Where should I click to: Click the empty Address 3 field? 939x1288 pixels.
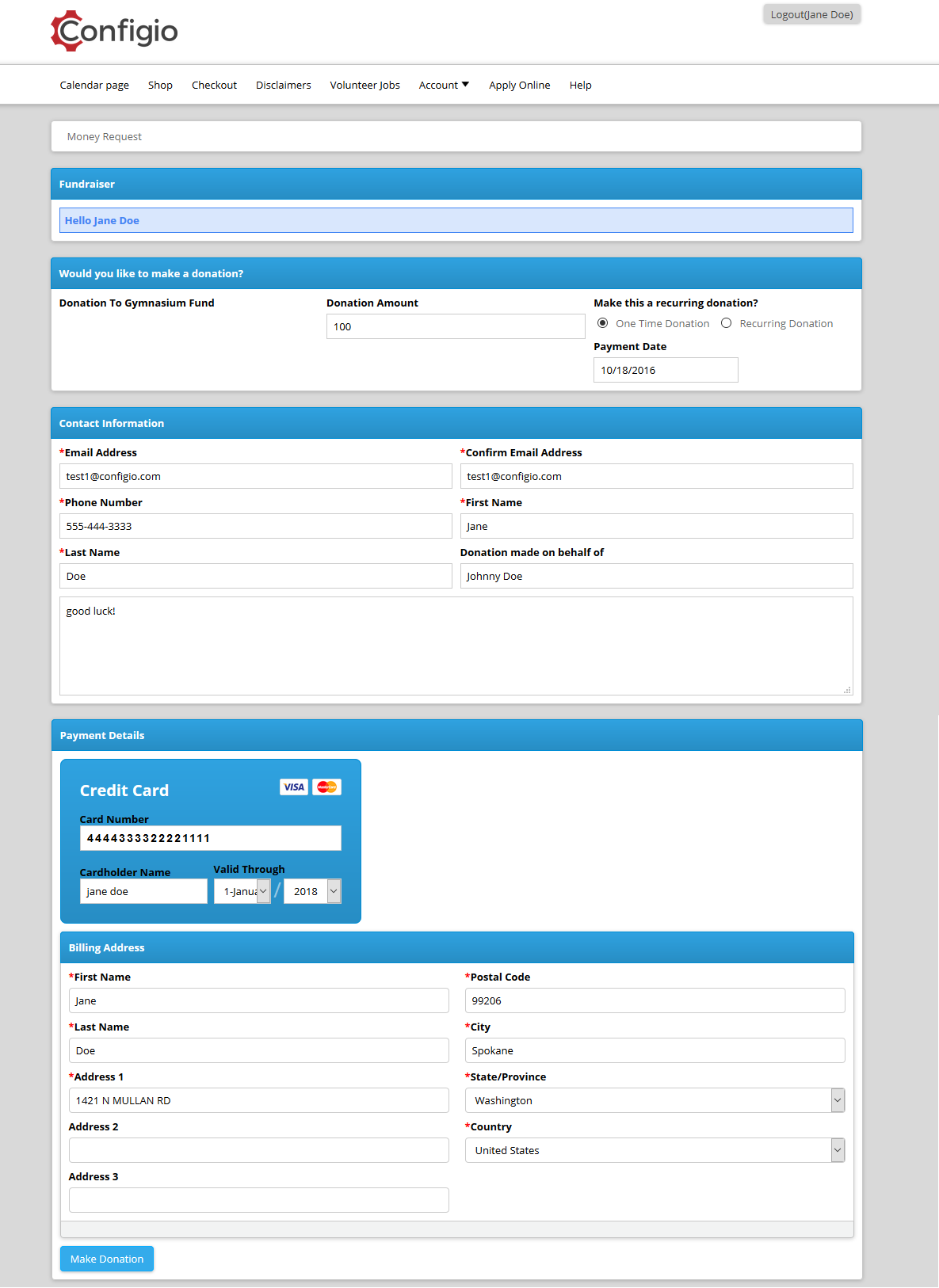(x=259, y=1200)
